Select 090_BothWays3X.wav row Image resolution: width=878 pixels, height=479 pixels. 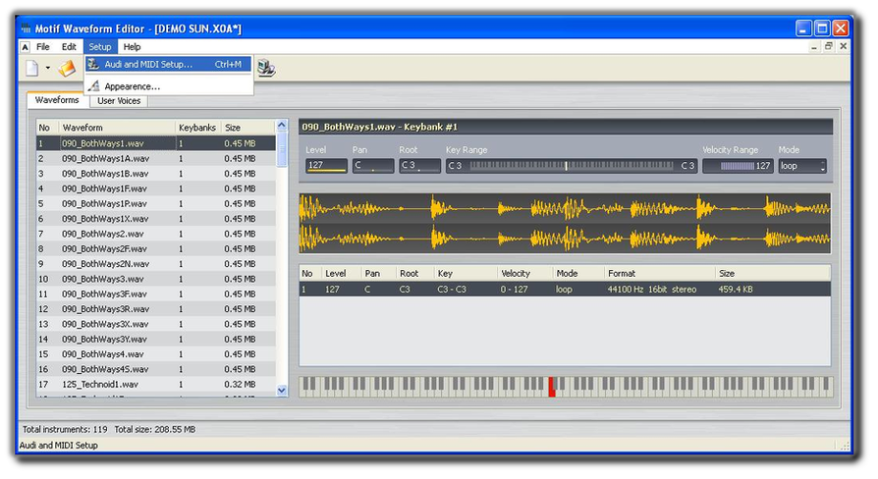click(156, 324)
